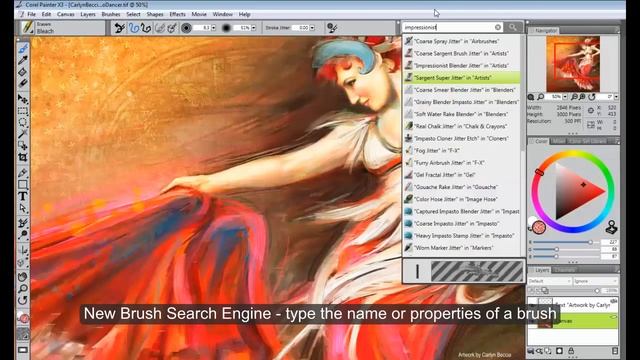This screenshot has height=360, width=640.
Task: Open advanced brush controls icon
Action: point(332,28)
